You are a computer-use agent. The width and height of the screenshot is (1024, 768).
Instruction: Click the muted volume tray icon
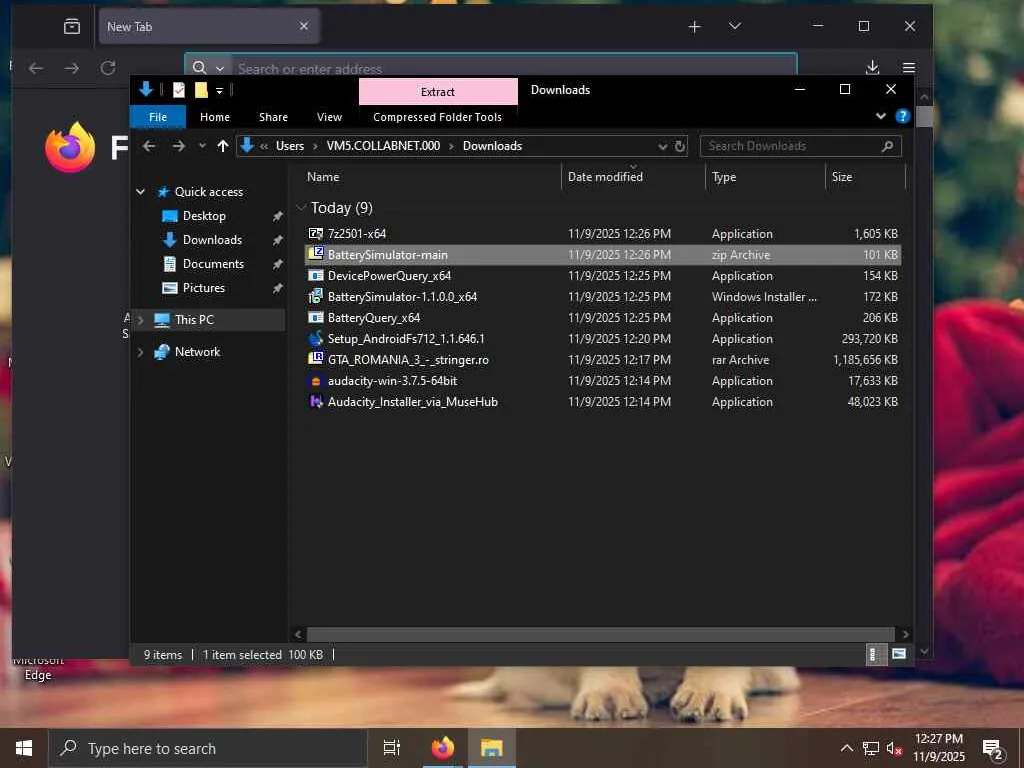tap(894, 748)
